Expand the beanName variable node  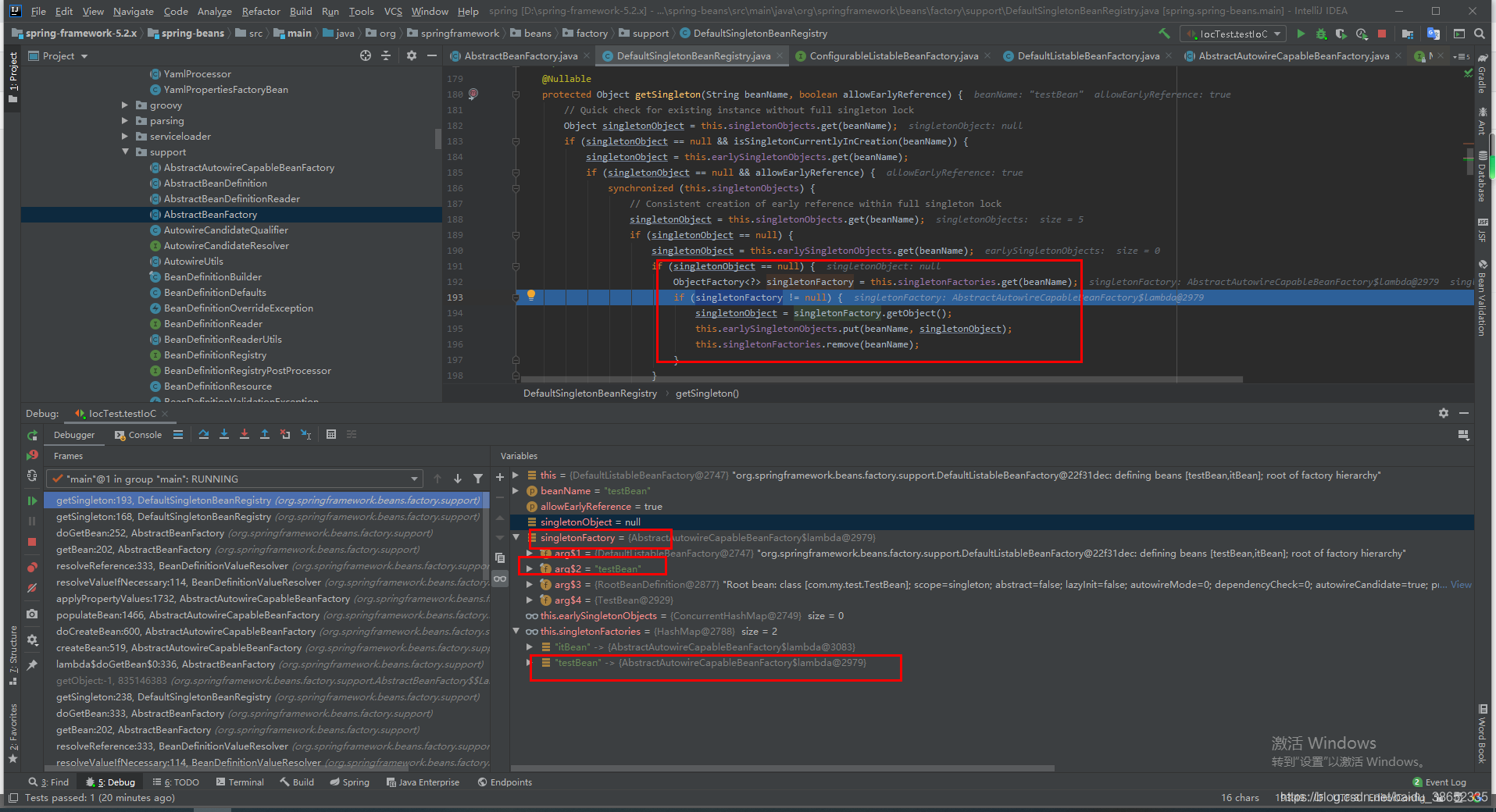click(516, 490)
